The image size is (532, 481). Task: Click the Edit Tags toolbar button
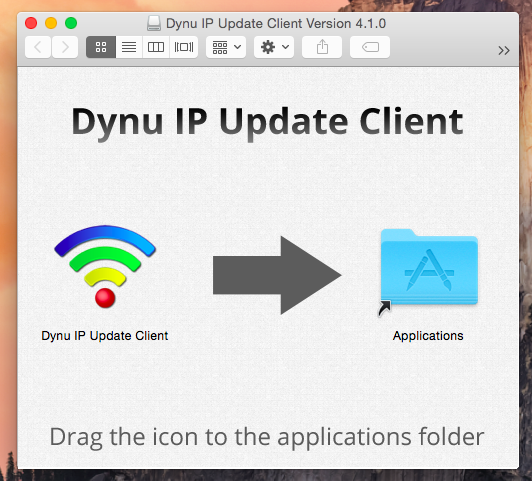point(370,47)
